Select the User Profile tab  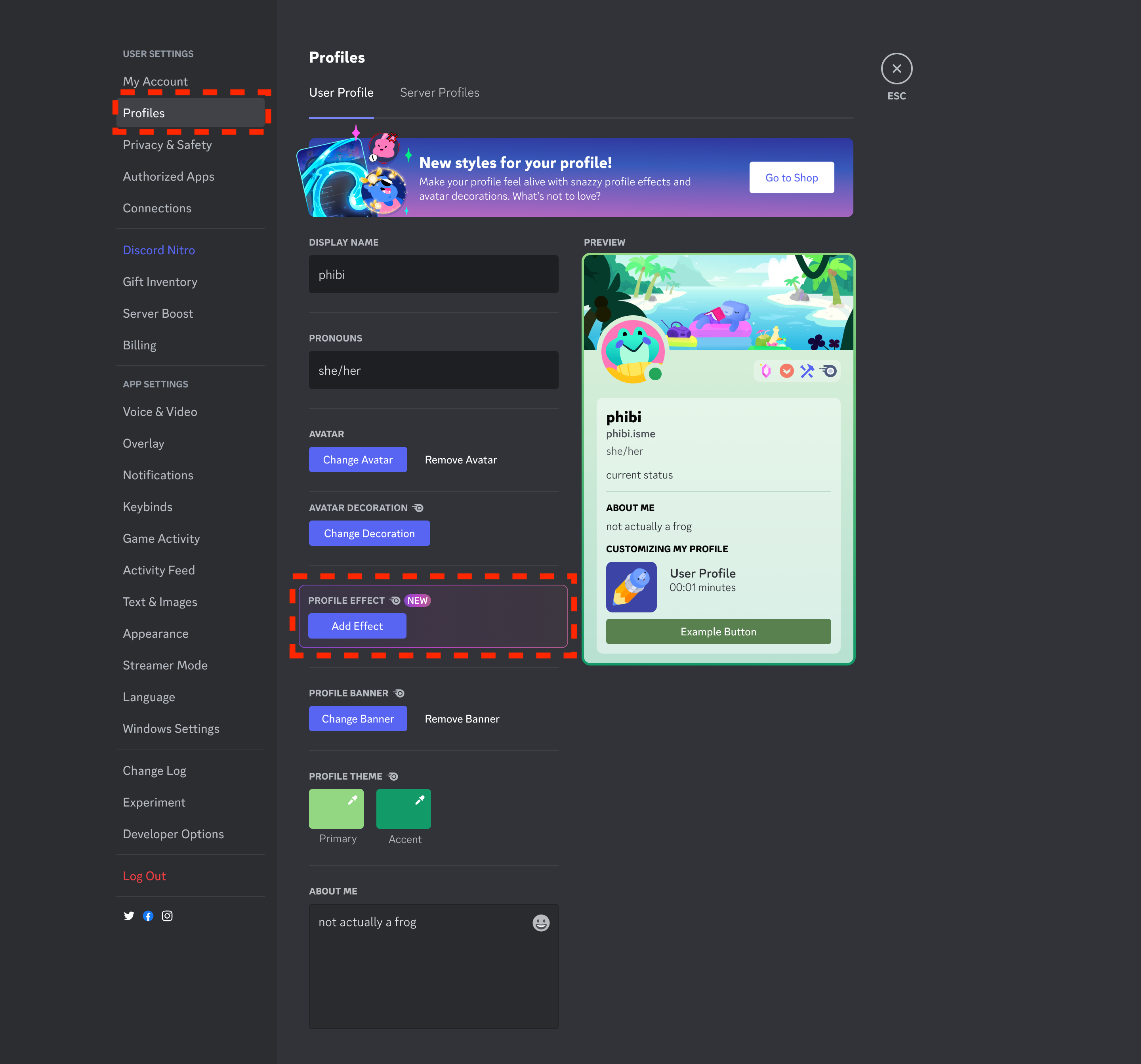342,92
